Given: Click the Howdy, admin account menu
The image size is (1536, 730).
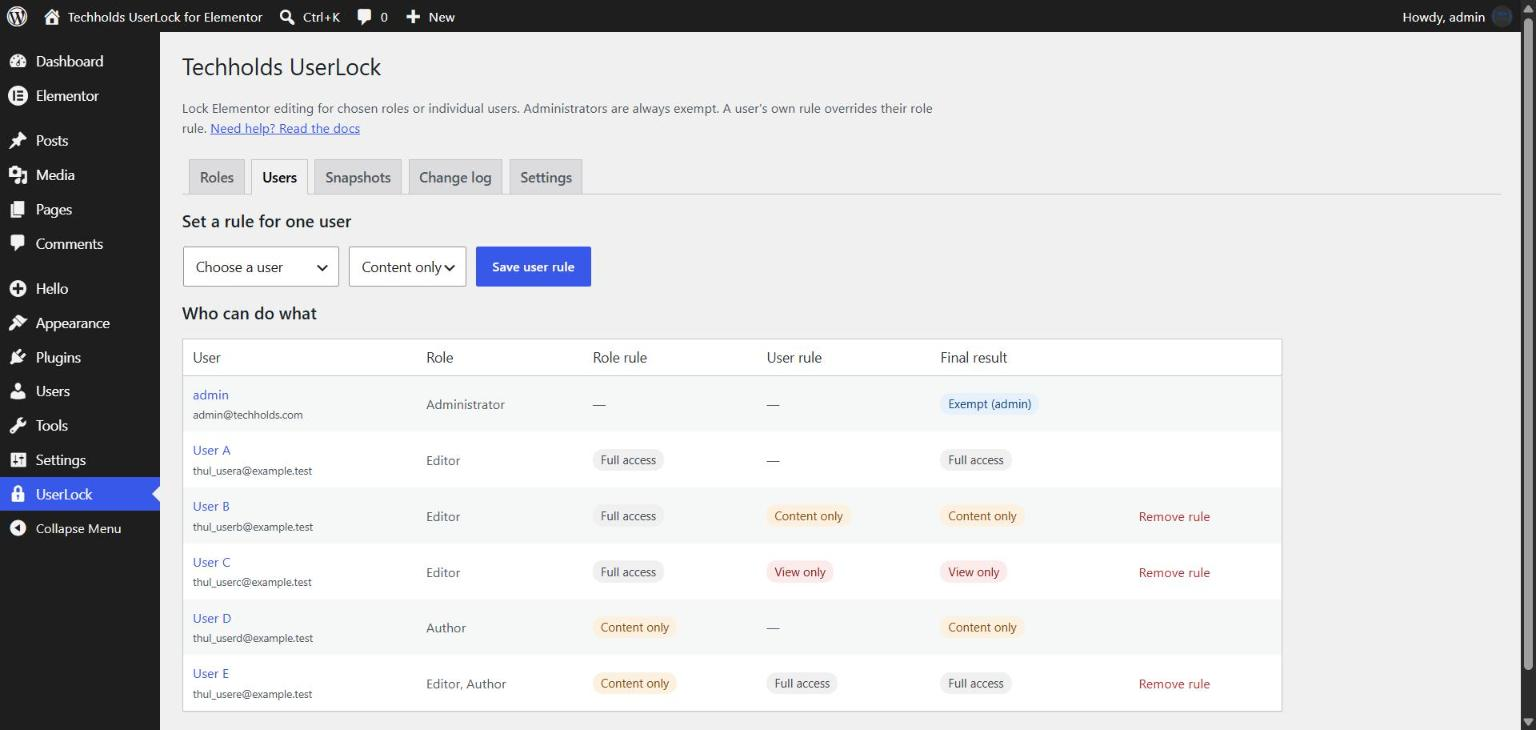Looking at the screenshot, I should (1457, 16).
